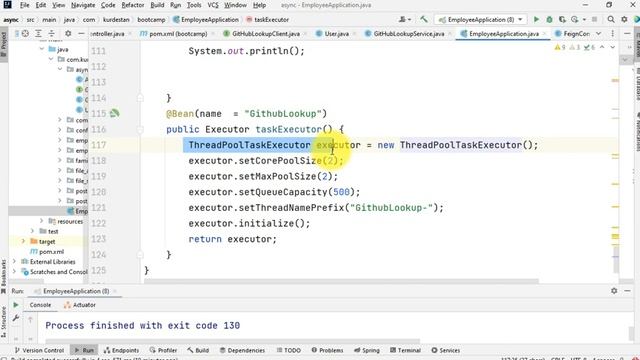Viewport: 640px width, 360px height.
Task: Expand the resources folder
Action: 42,221
